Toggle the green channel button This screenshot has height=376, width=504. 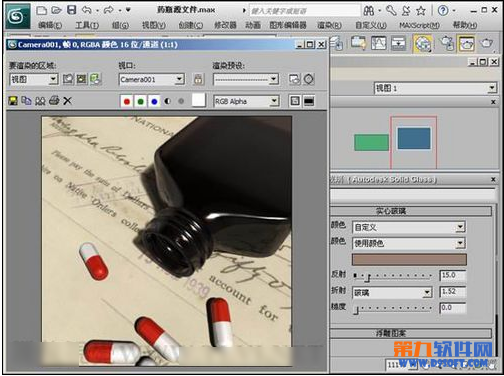click(140, 101)
